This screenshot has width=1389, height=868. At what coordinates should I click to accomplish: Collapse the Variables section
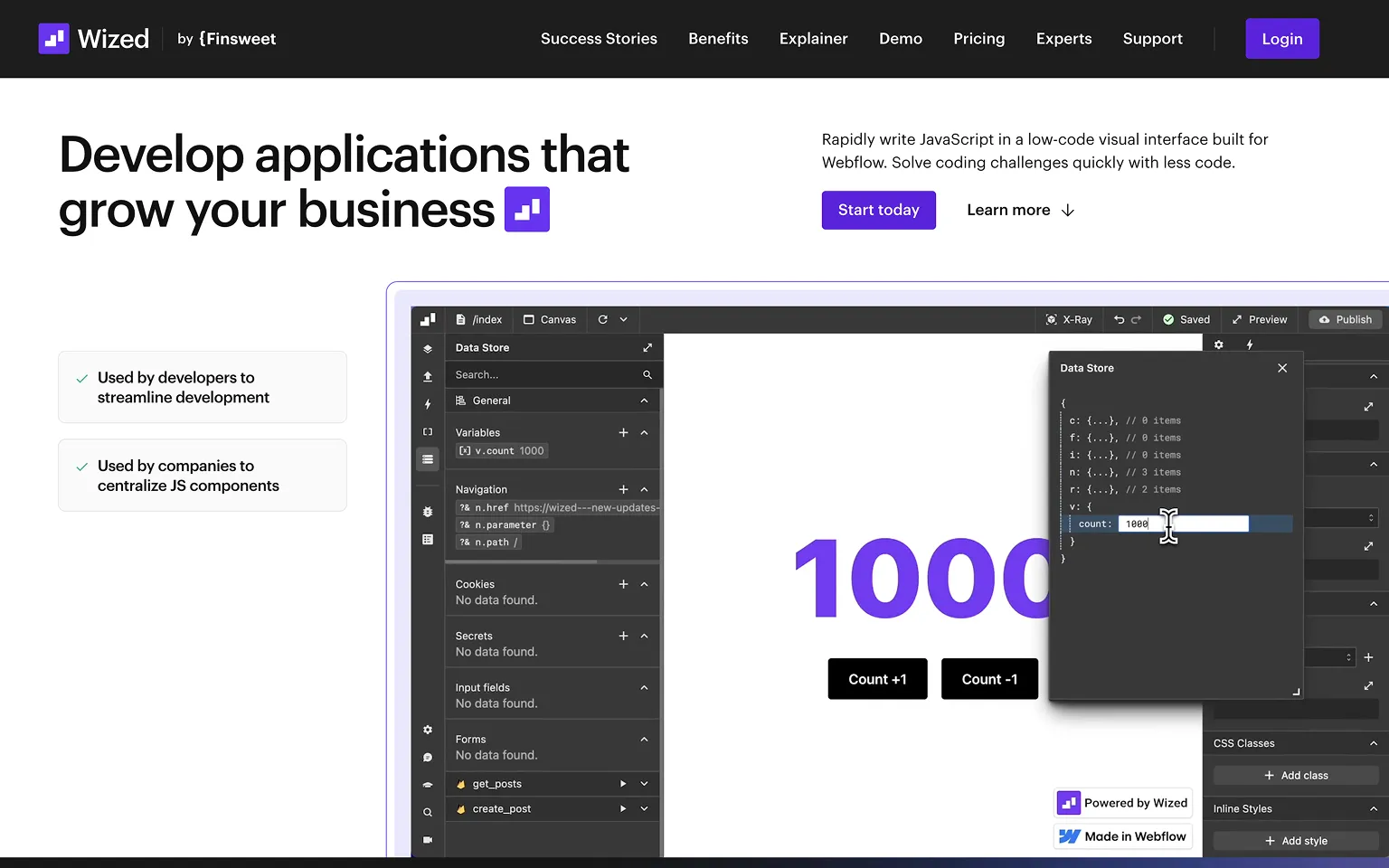coord(644,432)
